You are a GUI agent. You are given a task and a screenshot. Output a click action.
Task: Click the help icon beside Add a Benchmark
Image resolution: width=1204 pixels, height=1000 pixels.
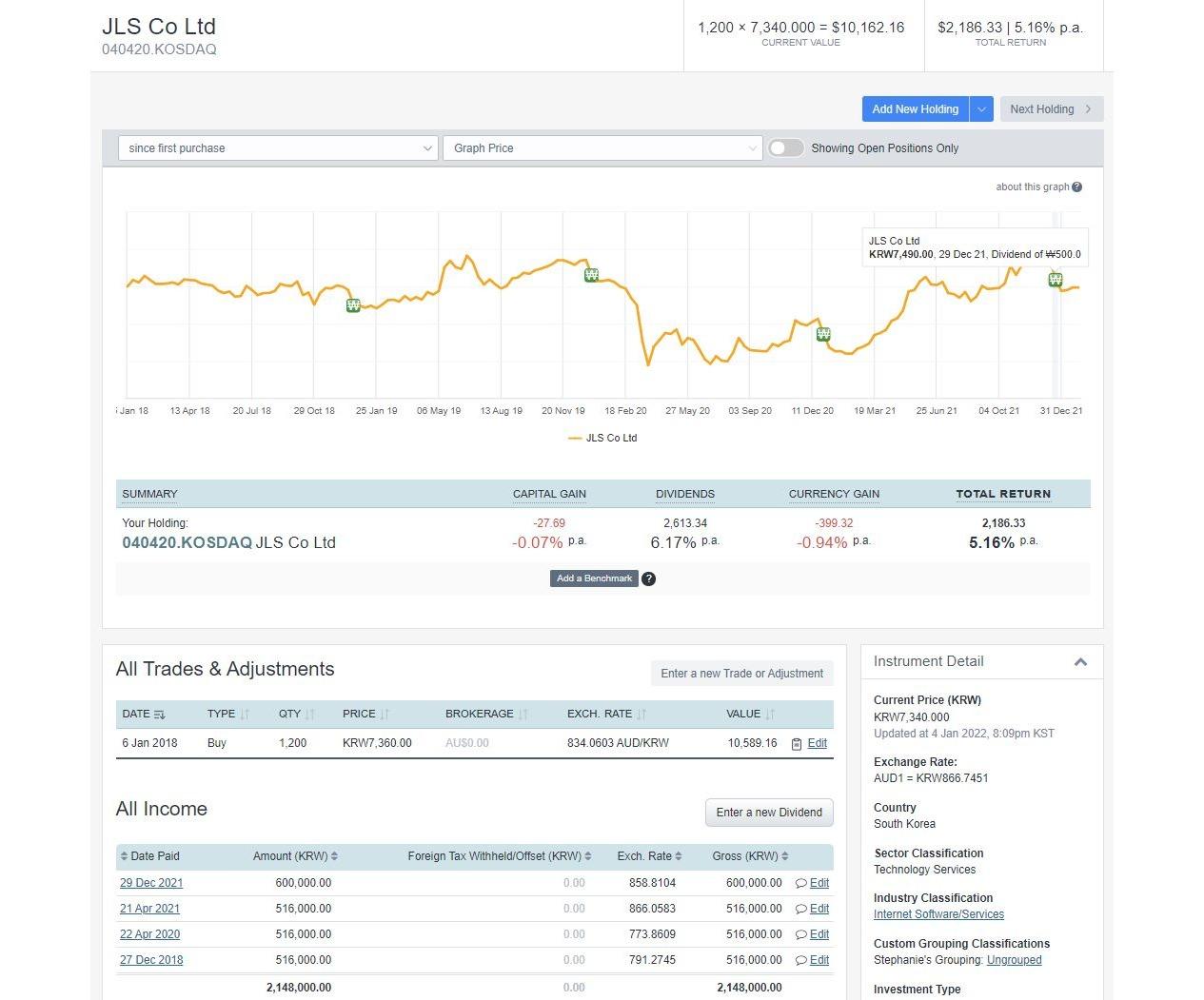(649, 578)
